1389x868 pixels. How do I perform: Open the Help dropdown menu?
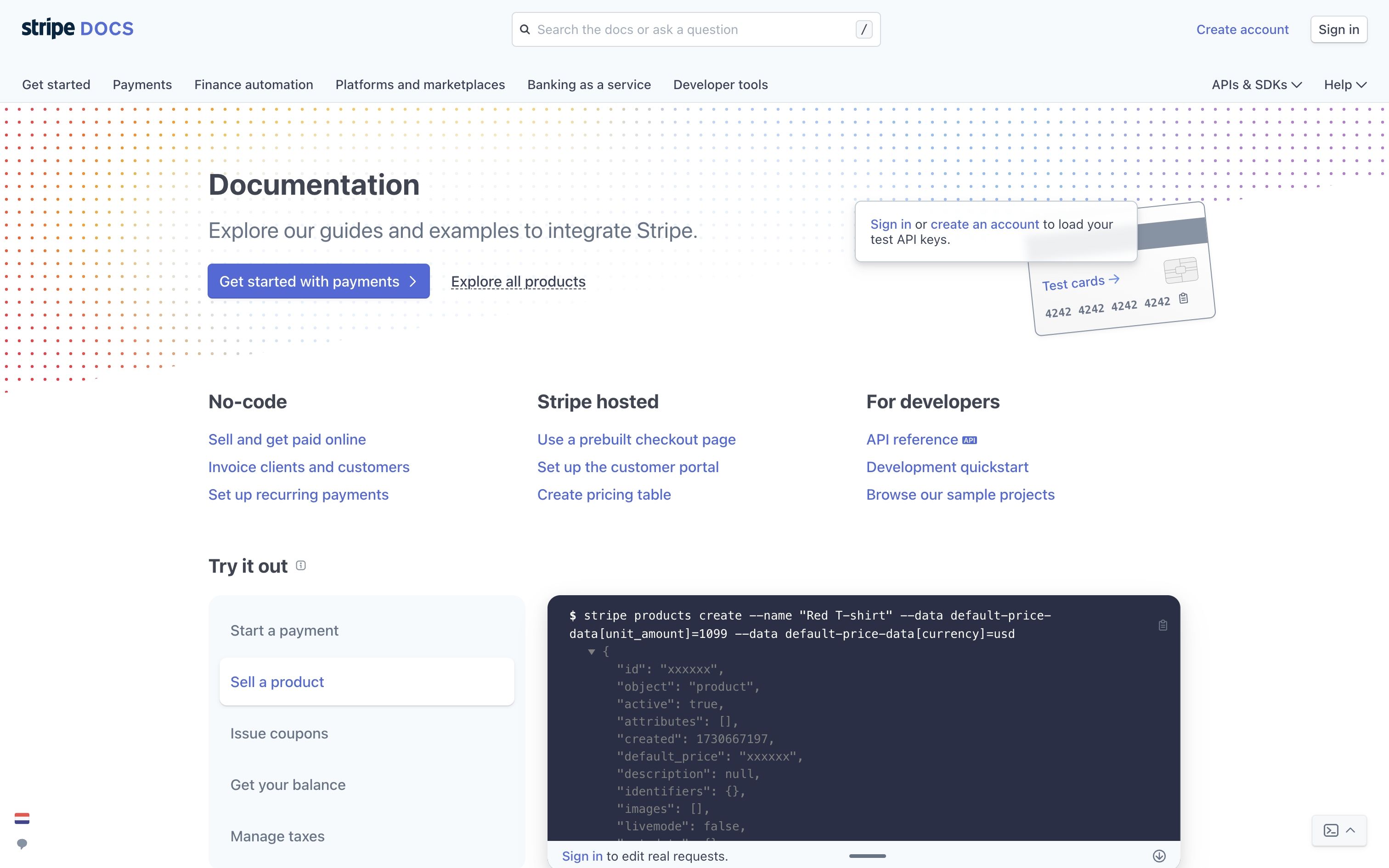click(1345, 85)
